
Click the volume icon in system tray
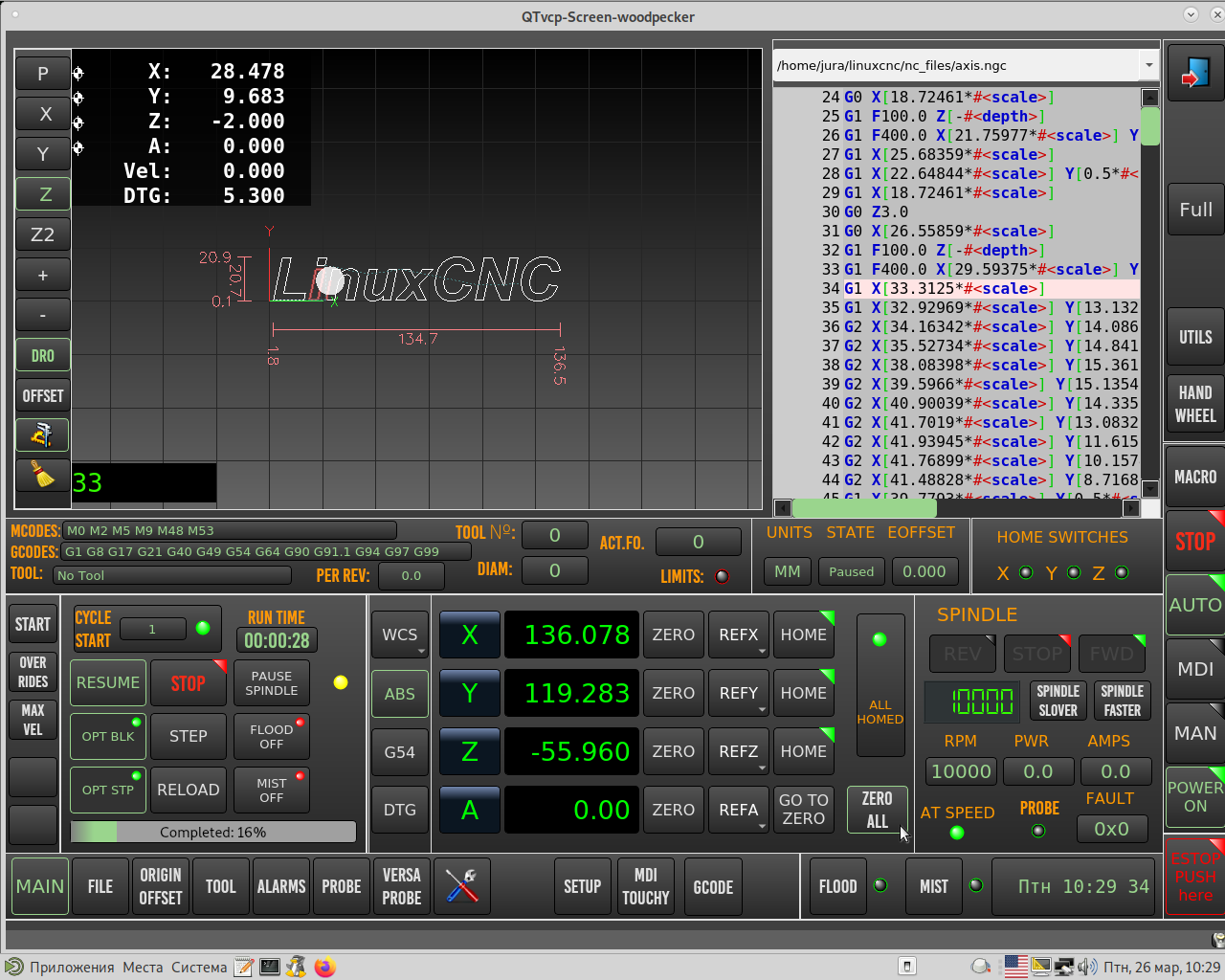click(x=1087, y=967)
